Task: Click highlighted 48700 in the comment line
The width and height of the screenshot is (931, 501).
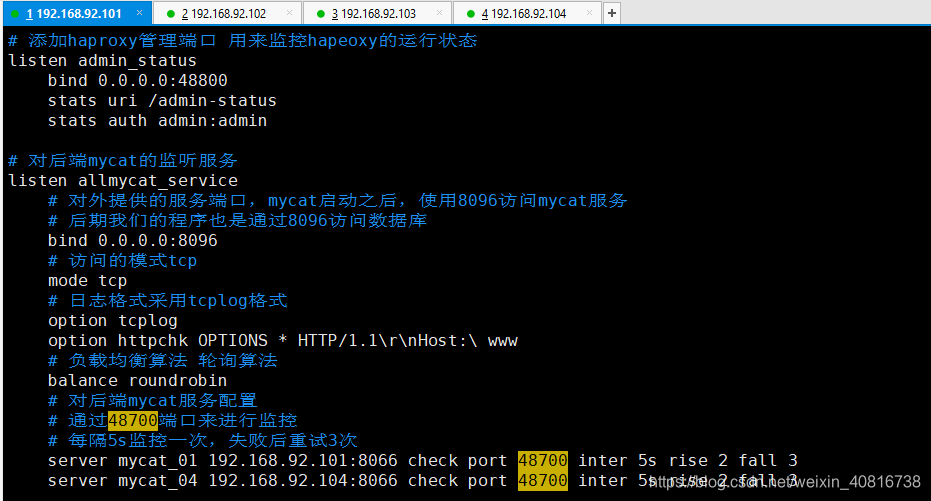Action: pos(133,420)
